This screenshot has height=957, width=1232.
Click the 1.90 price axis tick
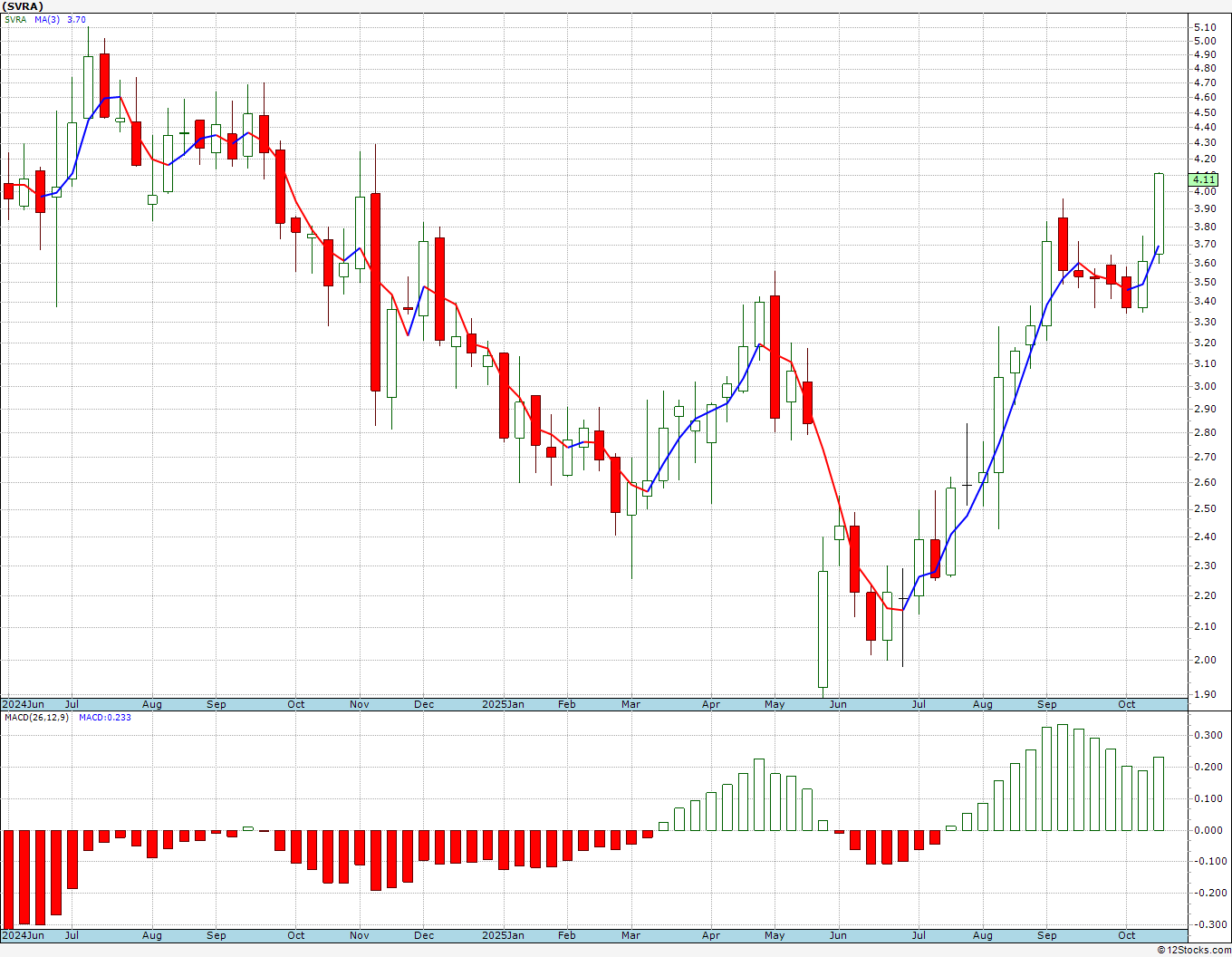point(1205,694)
